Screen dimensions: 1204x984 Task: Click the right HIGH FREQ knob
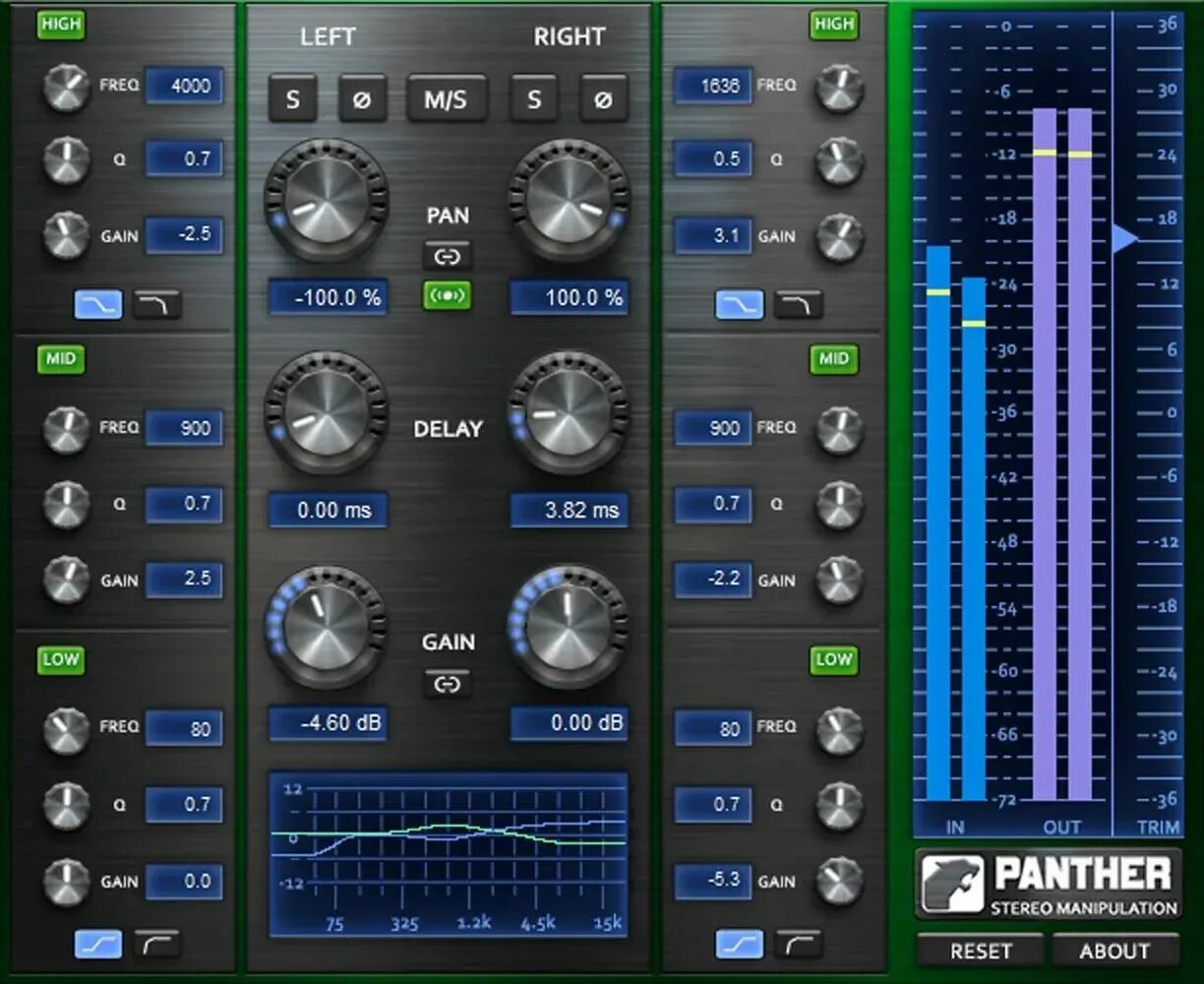tap(839, 87)
